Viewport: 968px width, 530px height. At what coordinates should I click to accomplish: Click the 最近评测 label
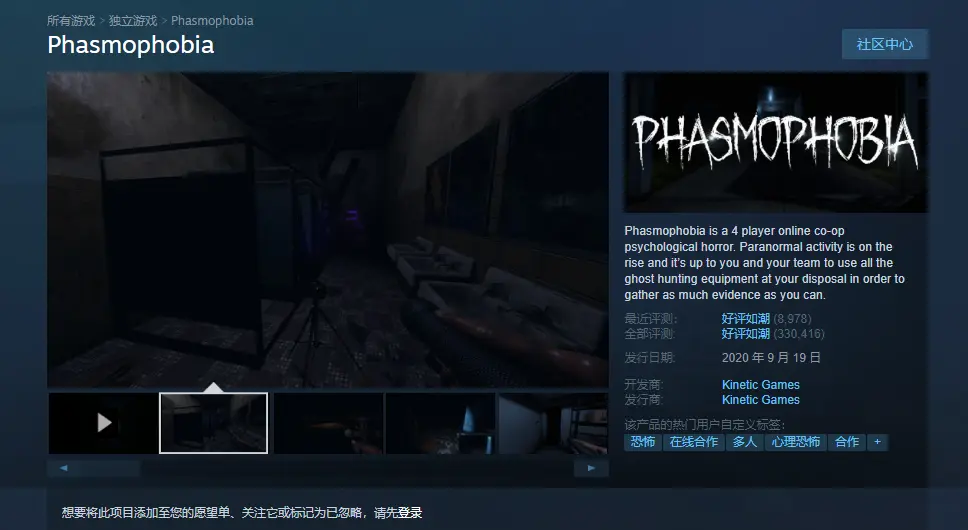click(x=651, y=319)
